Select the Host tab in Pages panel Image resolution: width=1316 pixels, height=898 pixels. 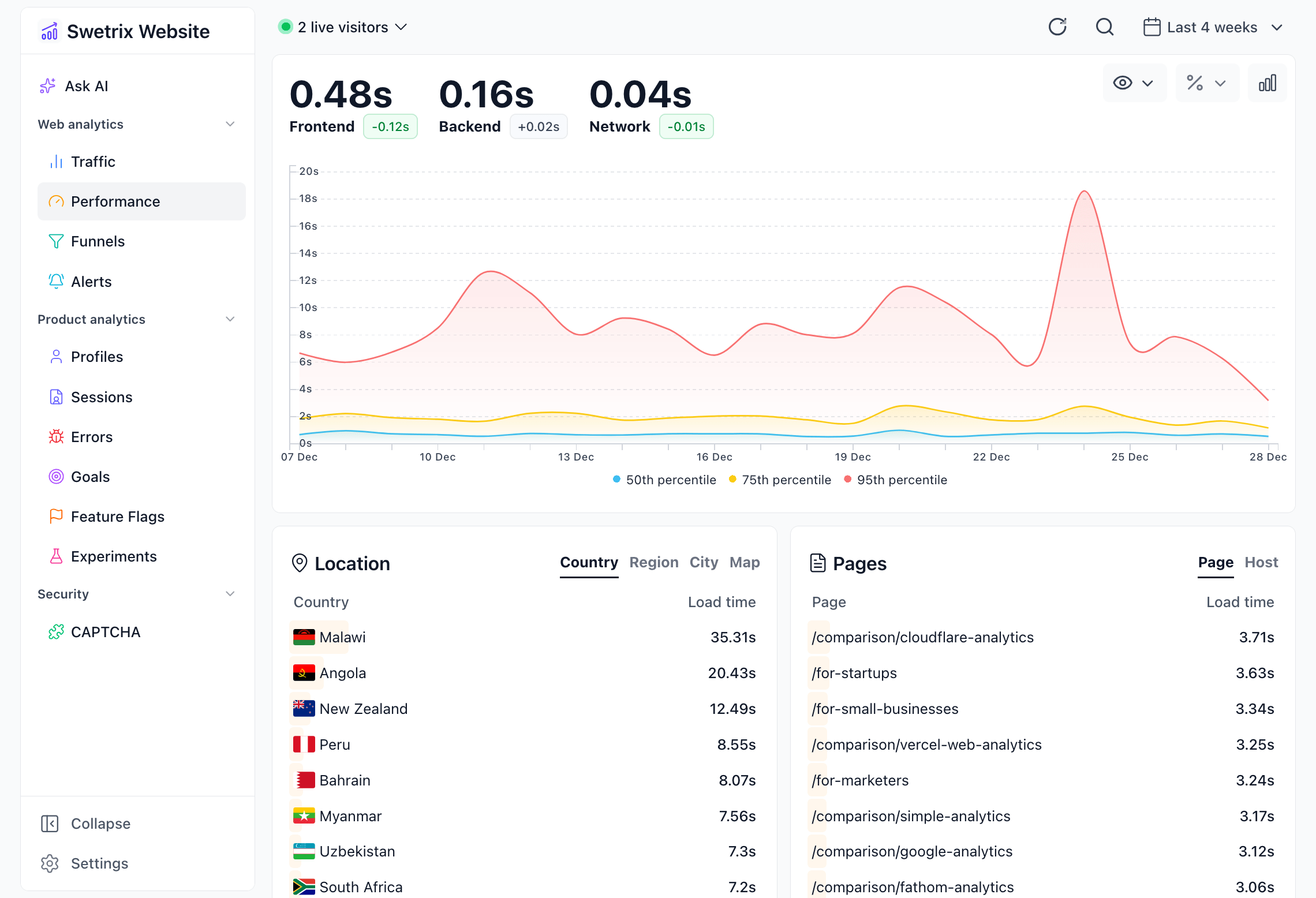click(x=1262, y=563)
